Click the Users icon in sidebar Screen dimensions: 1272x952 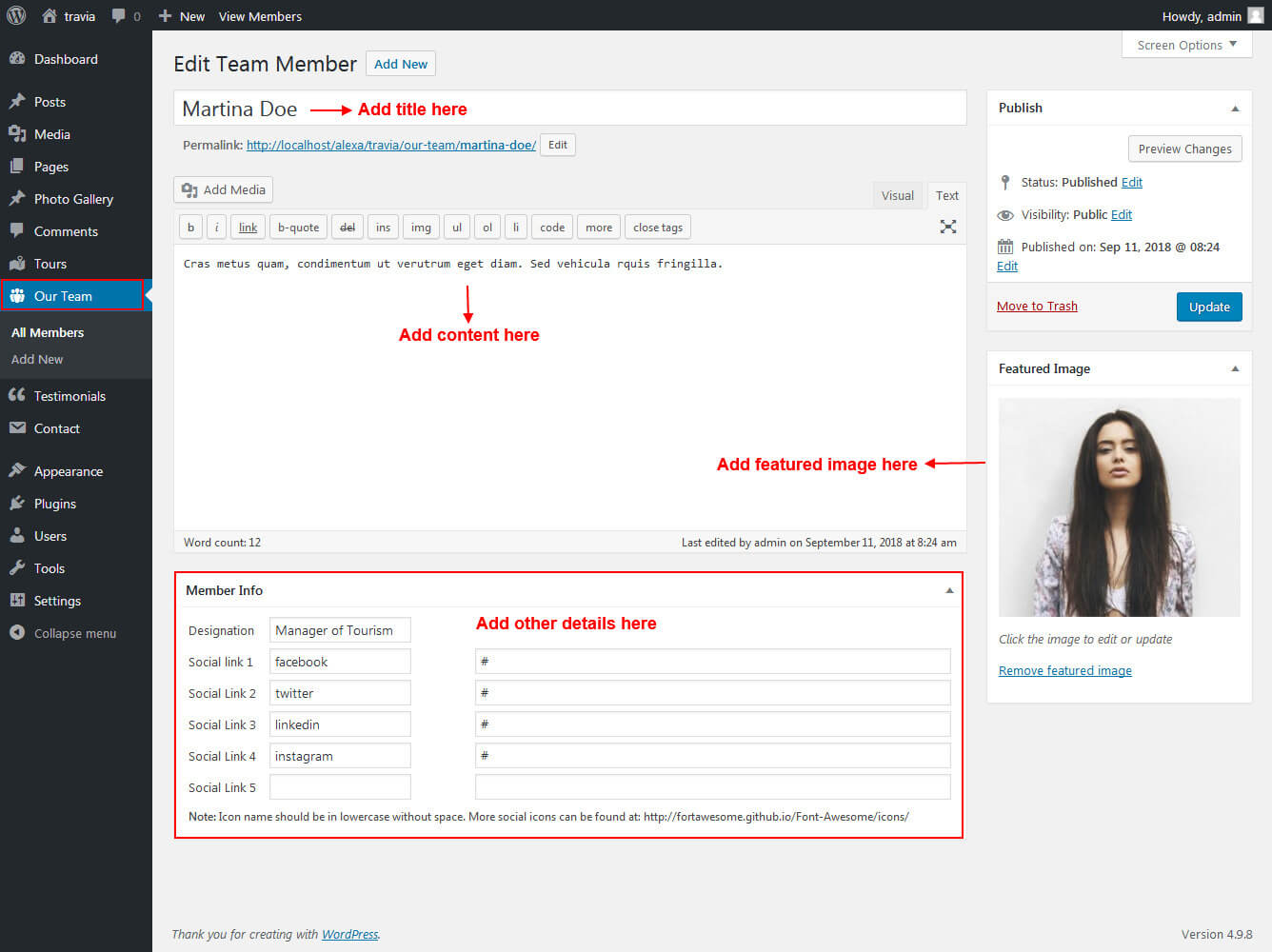point(17,535)
